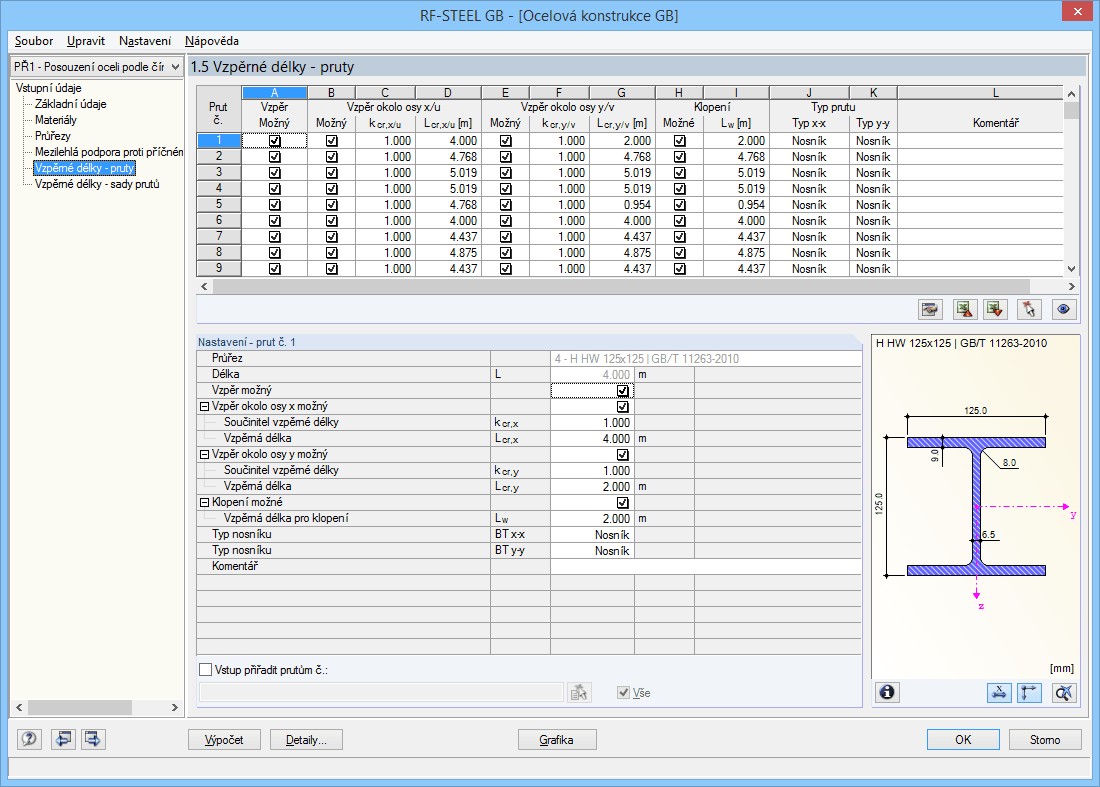Click the Detaily... button
Viewport: 1100px width, 787px height.
coord(306,739)
